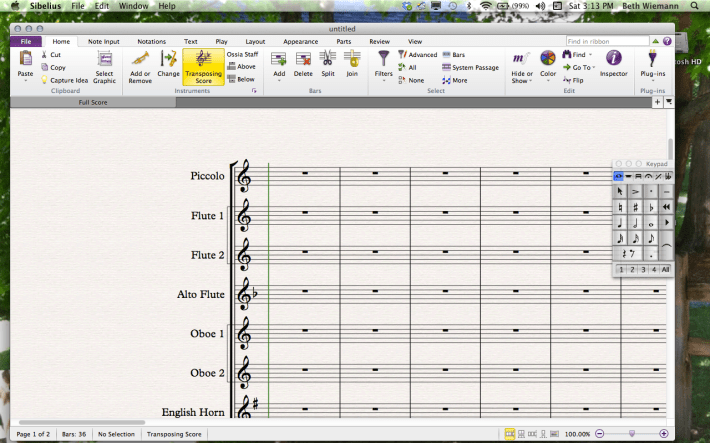Viewport: 710px width, 443px height.
Task: Click the Find in ribbon search field
Action: click(603, 41)
